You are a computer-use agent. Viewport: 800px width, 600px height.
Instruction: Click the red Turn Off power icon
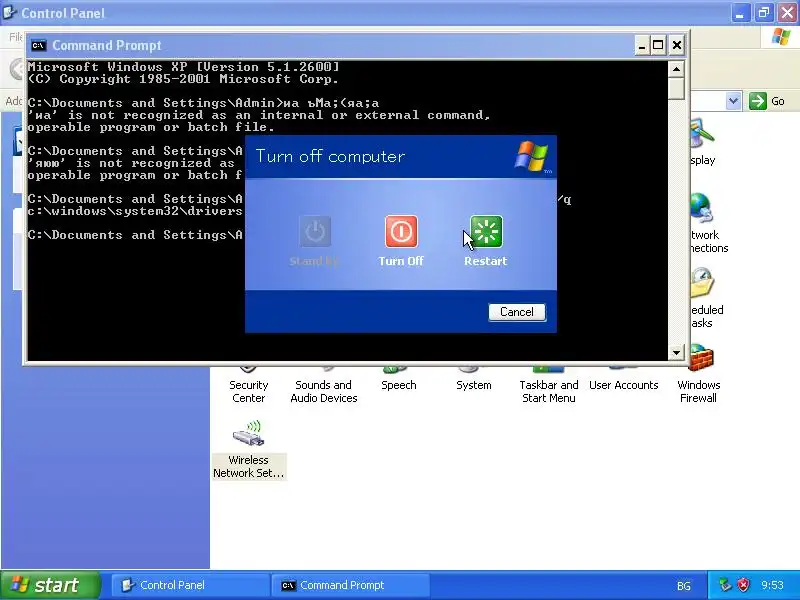point(401,232)
